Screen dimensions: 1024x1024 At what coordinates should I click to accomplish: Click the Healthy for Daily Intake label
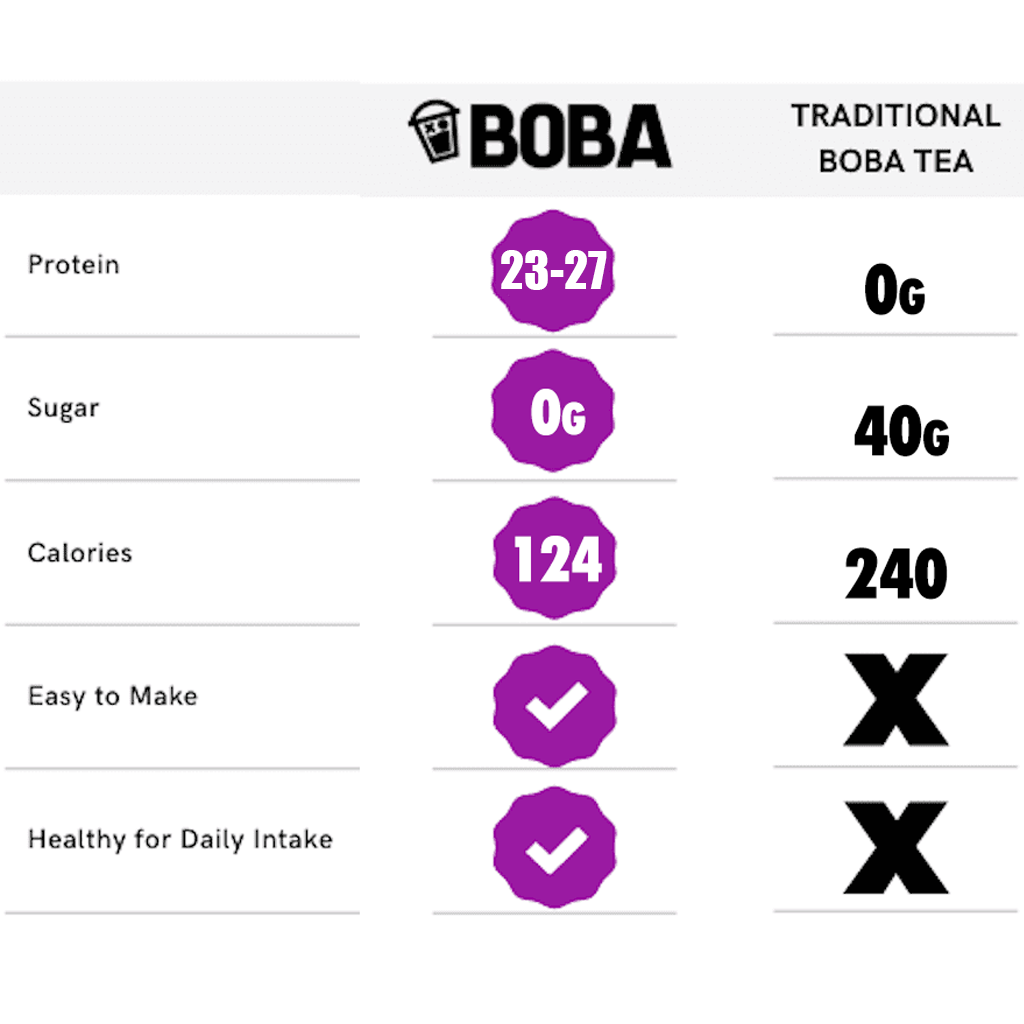click(180, 839)
